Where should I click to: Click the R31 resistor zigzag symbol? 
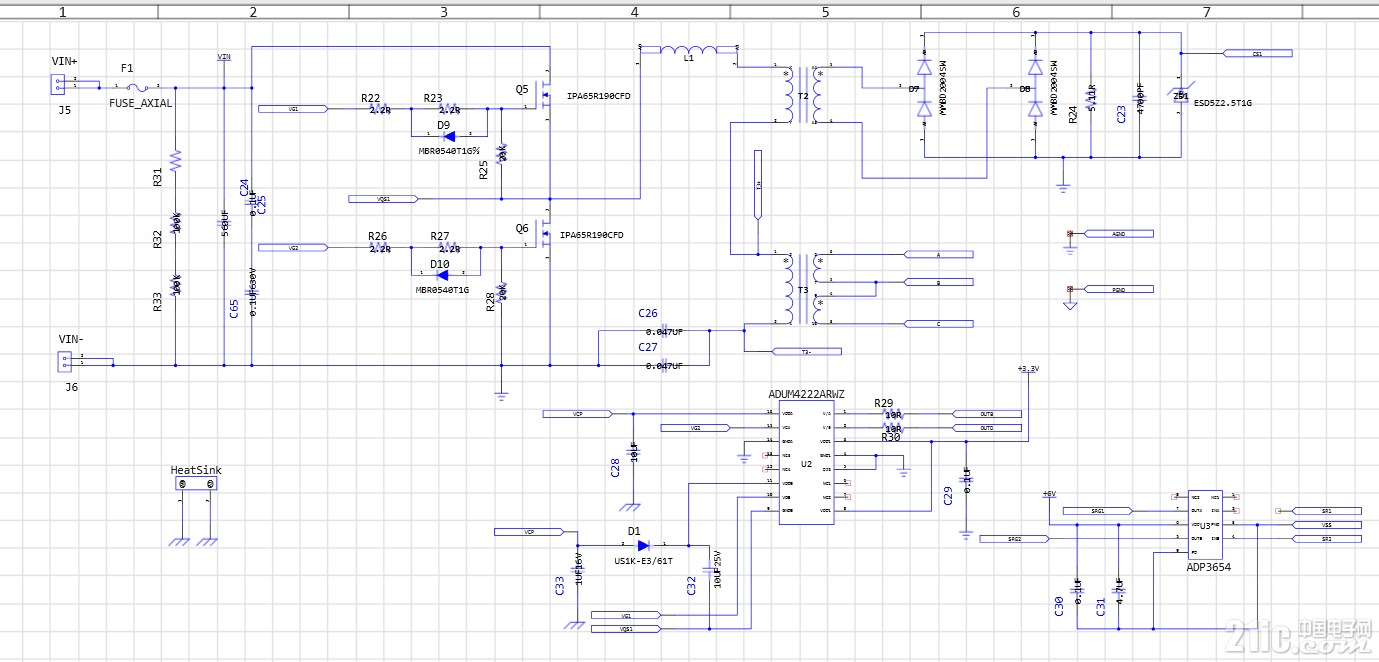[175, 159]
